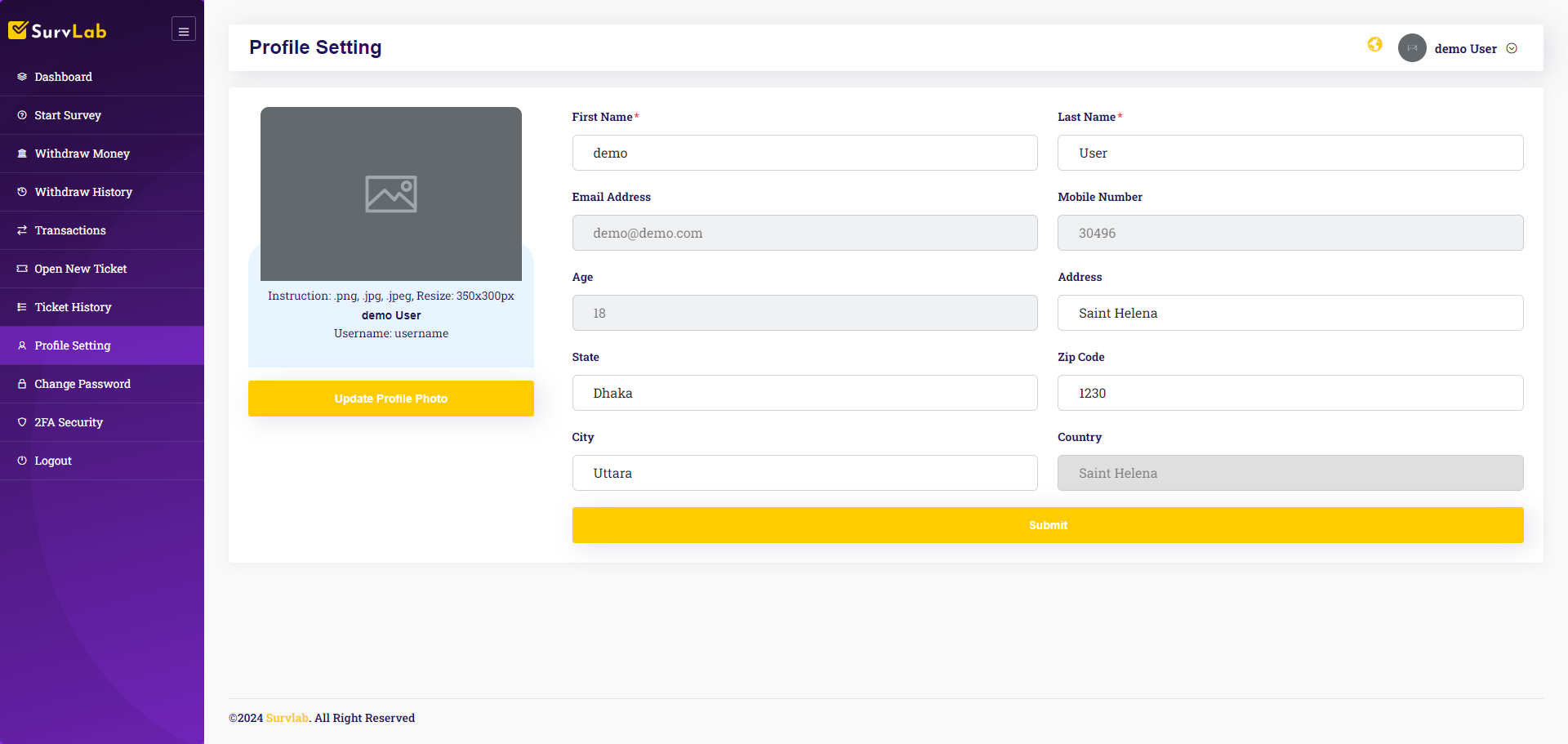The image size is (1568, 744).
Task: Select the 2FA Security shield icon
Action: [x=22, y=422]
